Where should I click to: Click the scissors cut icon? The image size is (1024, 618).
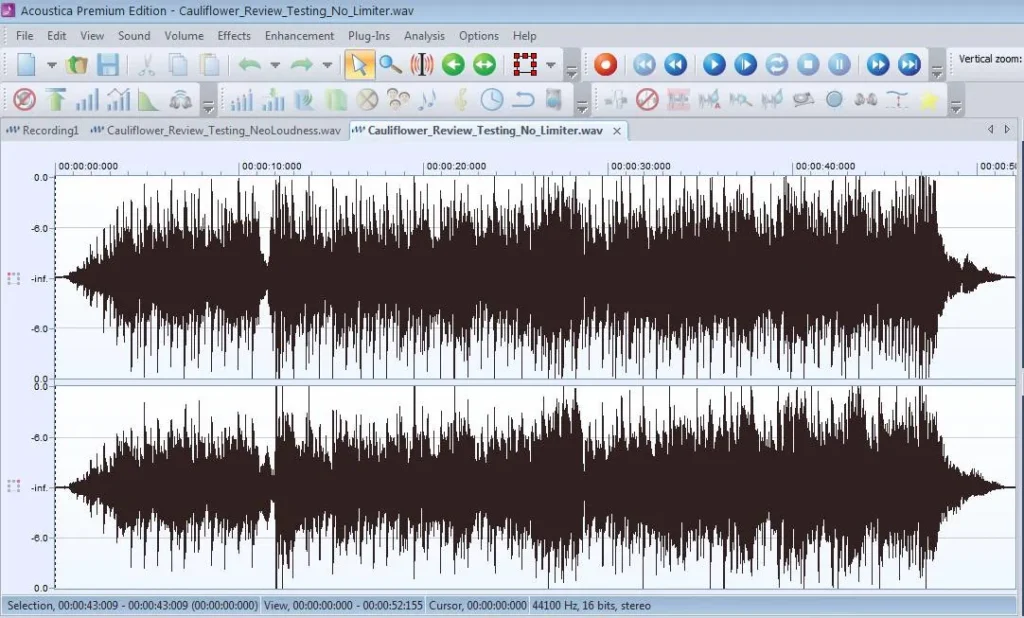point(146,65)
